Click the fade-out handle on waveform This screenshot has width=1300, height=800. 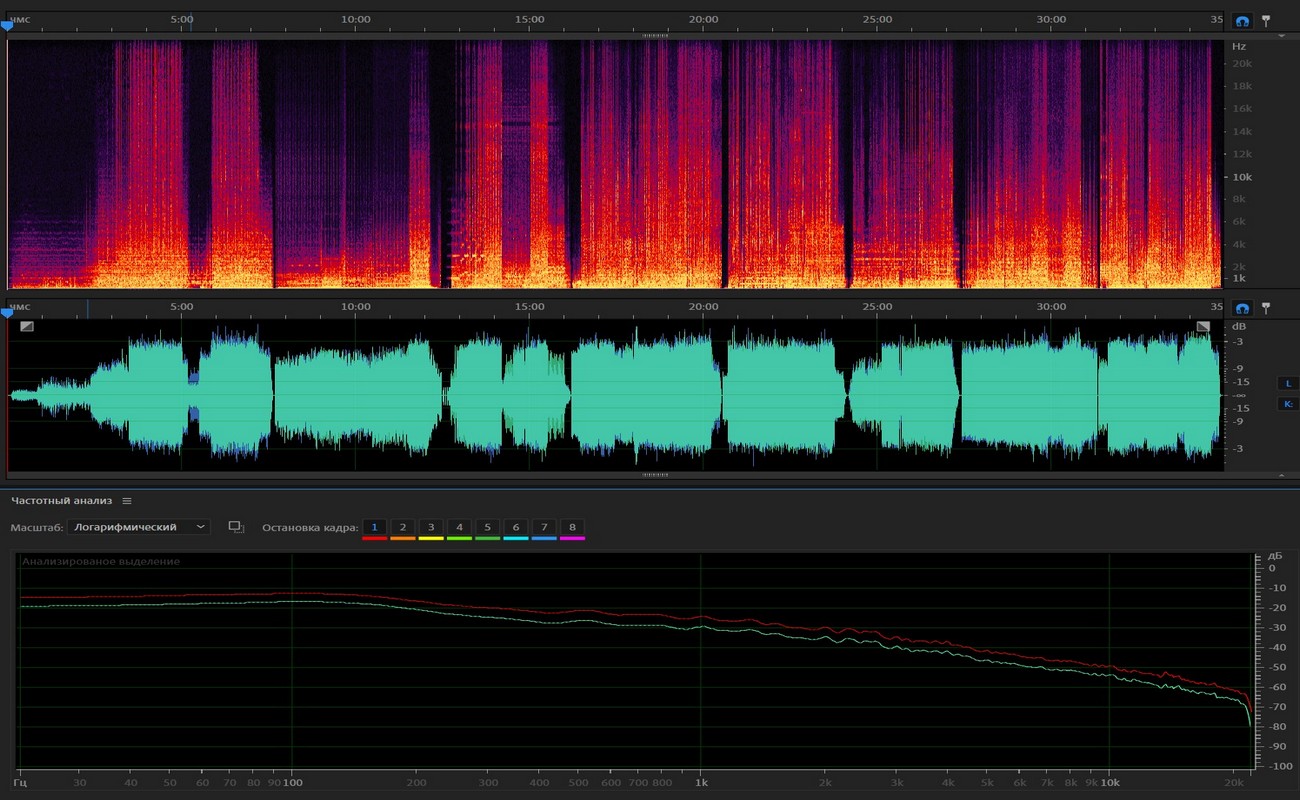pyautogui.click(x=1203, y=326)
